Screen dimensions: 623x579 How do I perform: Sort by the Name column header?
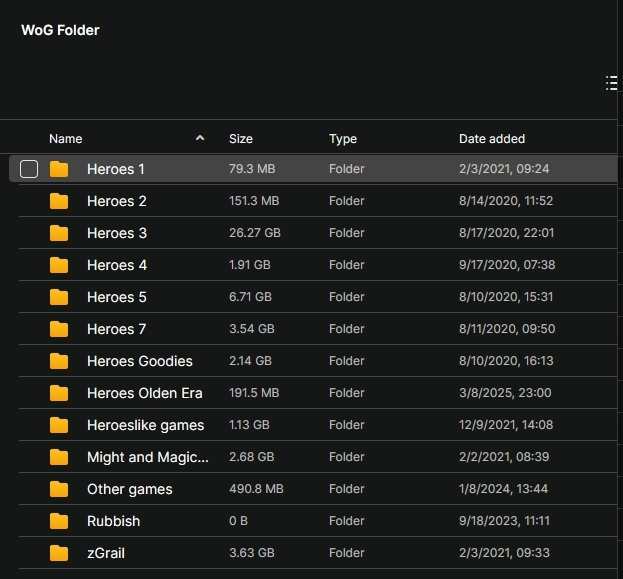66,139
